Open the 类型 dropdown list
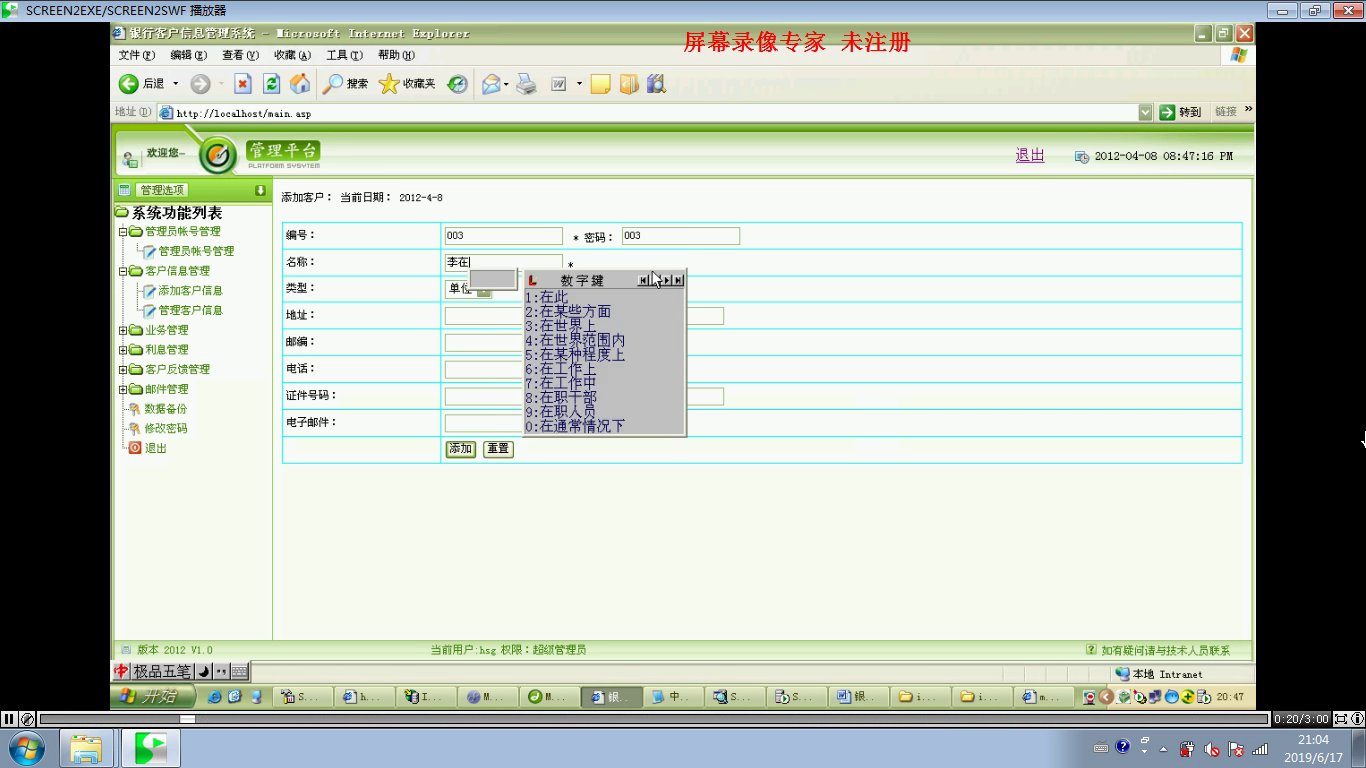The image size is (1366, 768). click(x=484, y=289)
